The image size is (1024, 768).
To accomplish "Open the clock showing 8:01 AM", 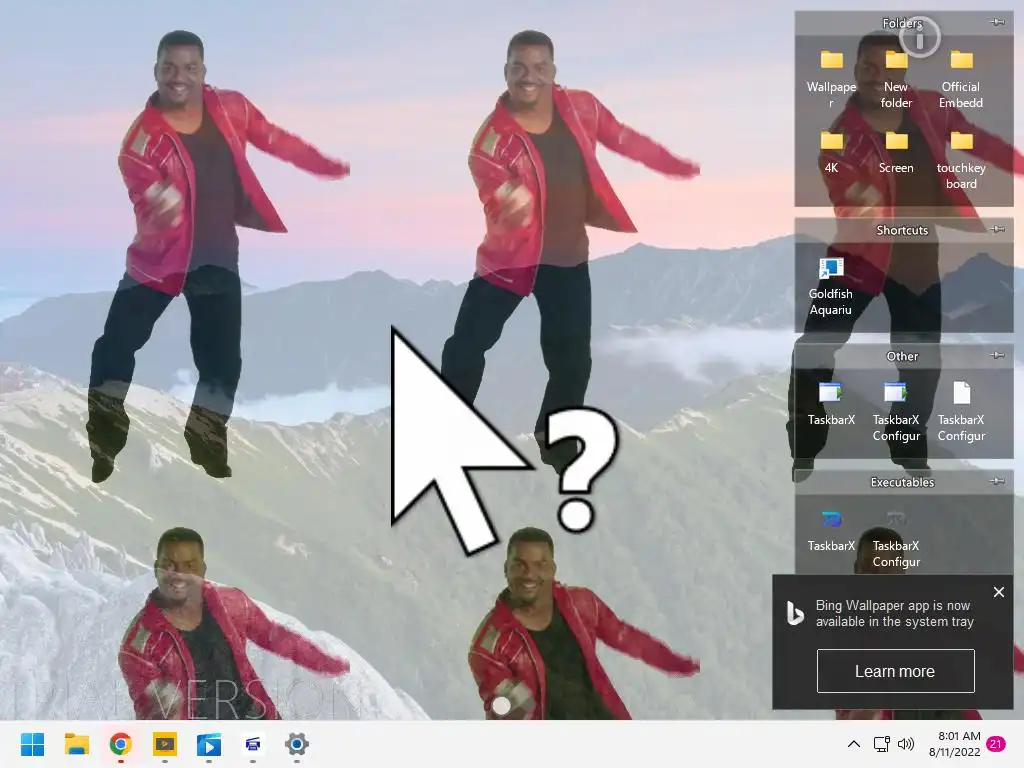I will (955, 744).
